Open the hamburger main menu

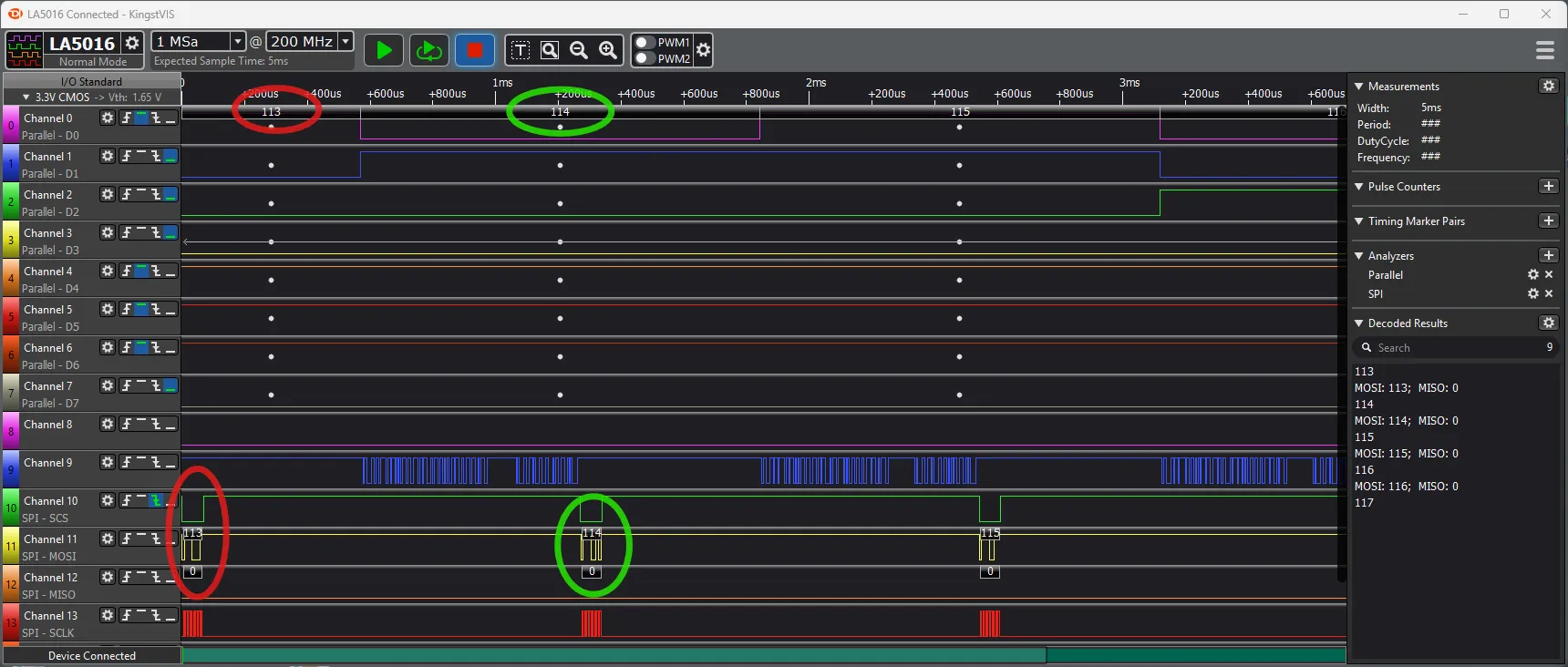click(1545, 50)
